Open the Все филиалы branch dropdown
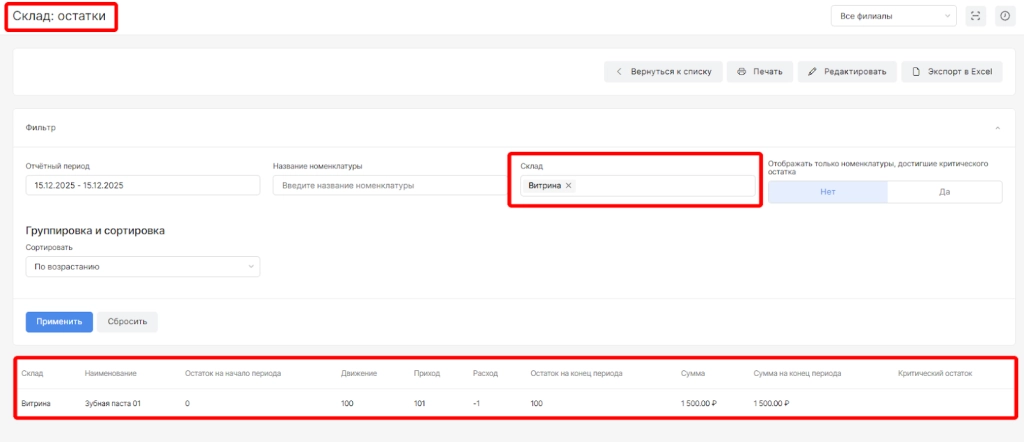This screenshot has width=1024, height=442. point(893,16)
